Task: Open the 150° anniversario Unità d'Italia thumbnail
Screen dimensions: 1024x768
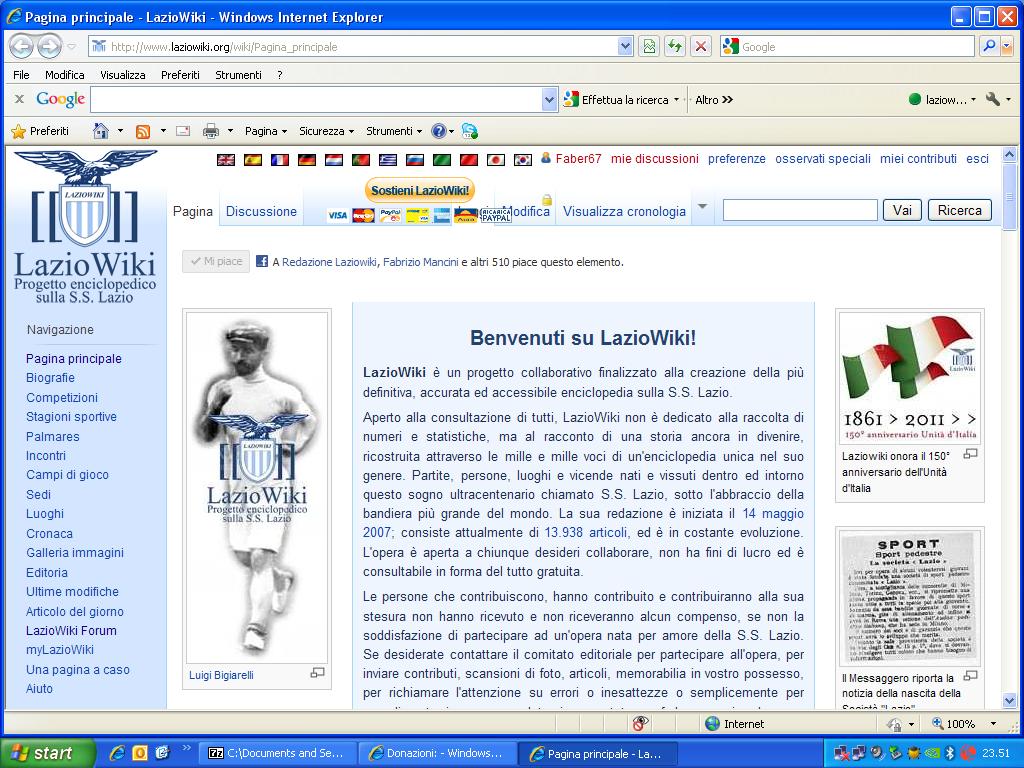Action: pos(909,377)
